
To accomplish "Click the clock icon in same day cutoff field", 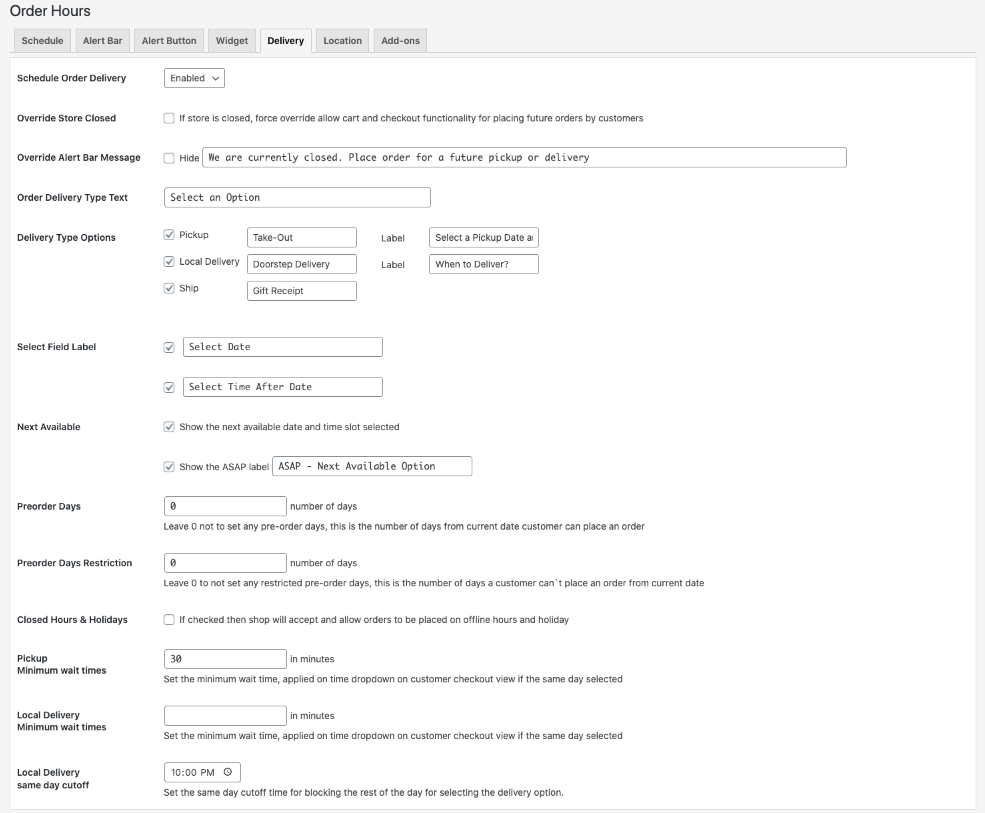I will [x=227, y=772].
